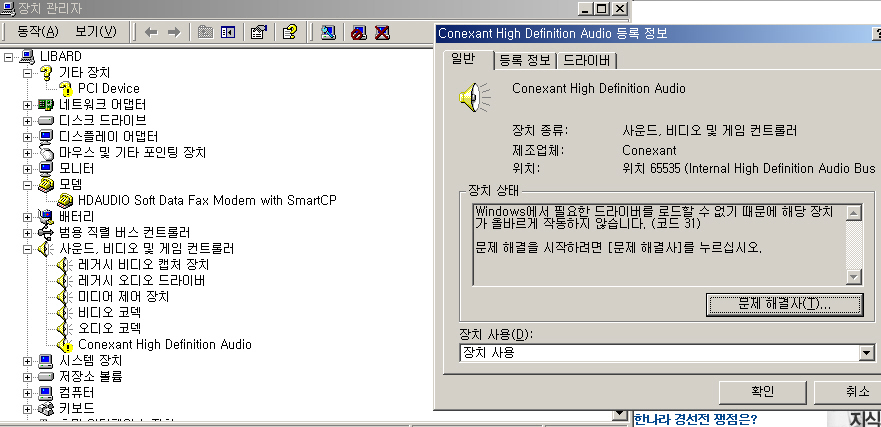Click the 시스템 장치 category icon

[46, 360]
